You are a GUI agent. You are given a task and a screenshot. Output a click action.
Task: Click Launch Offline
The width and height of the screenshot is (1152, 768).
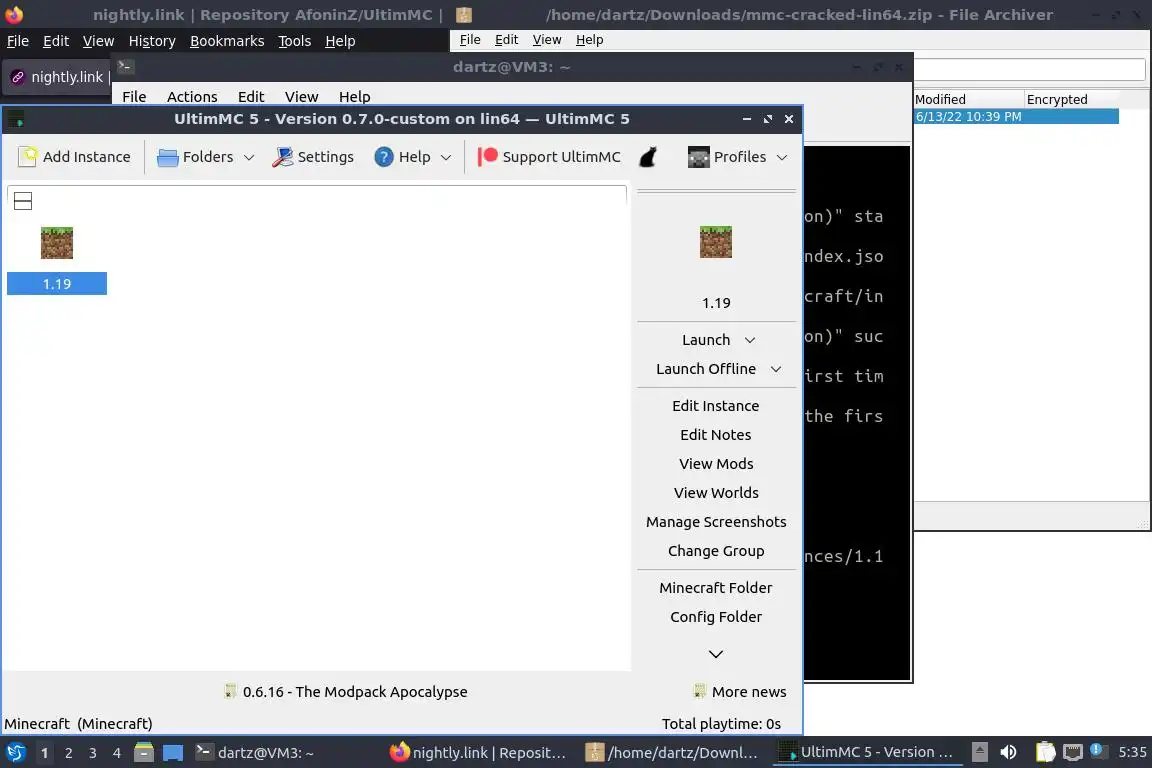(706, 369)
